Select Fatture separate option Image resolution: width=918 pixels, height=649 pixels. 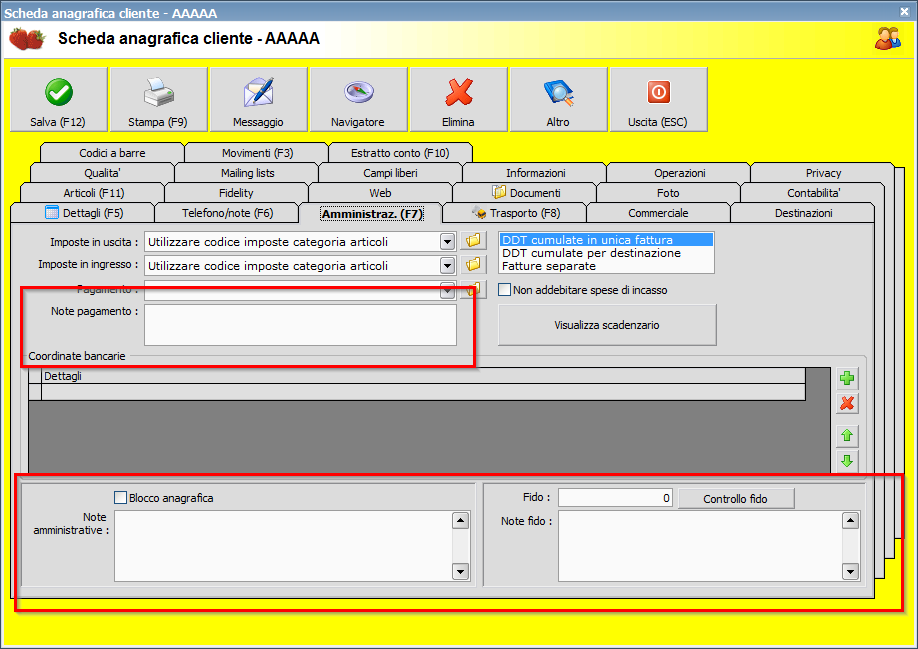tap(606, 266)
